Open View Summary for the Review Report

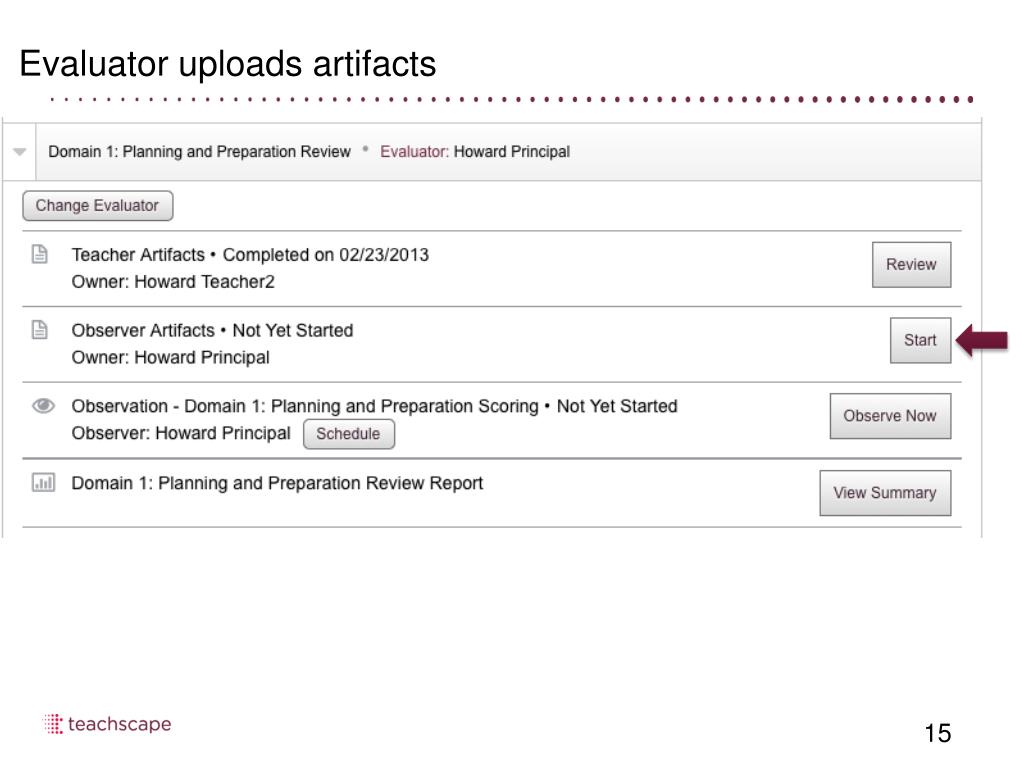pos(884,493)
